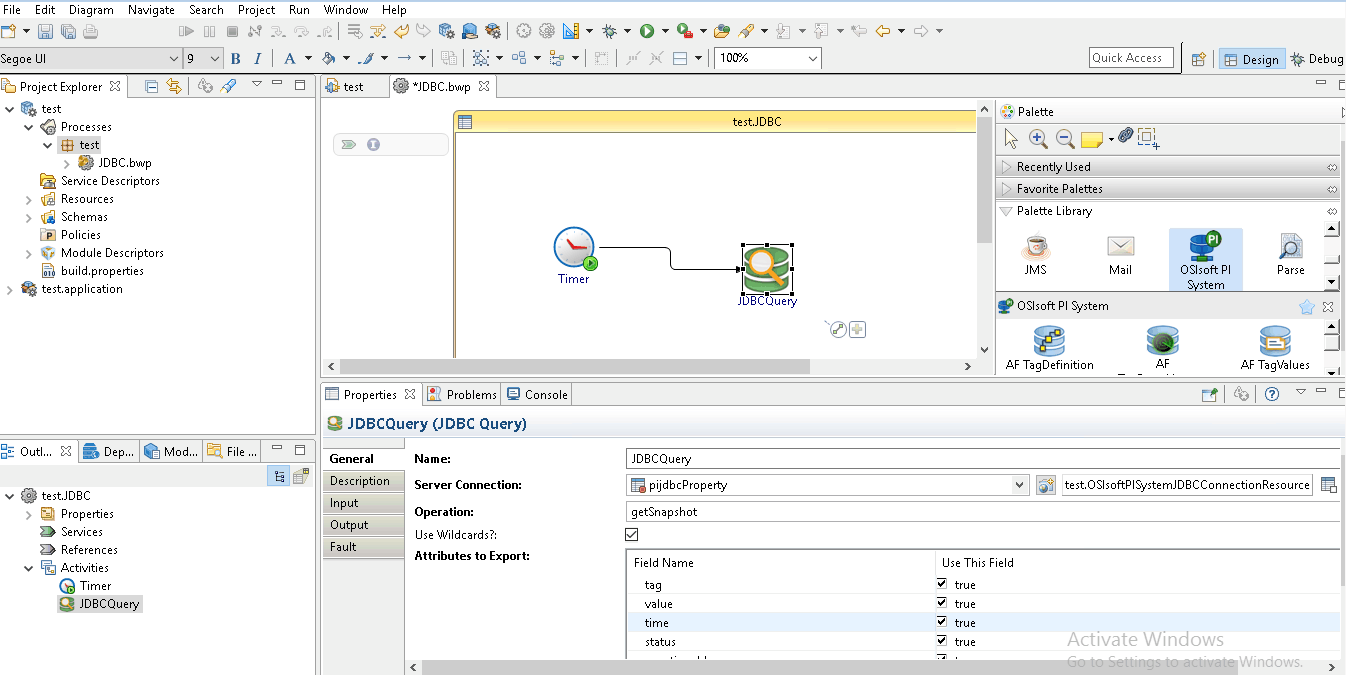Click the Zoom In palette tool
Screen dimensions: 1346x675
[x=1038, y=139]
